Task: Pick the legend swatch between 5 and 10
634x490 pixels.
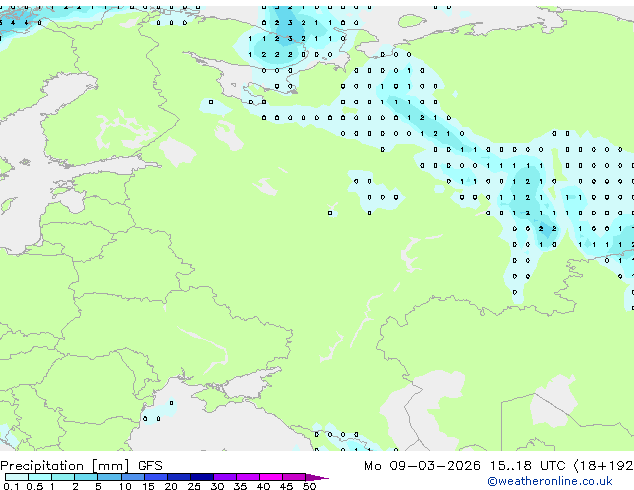Action: [x=109, y=477]
